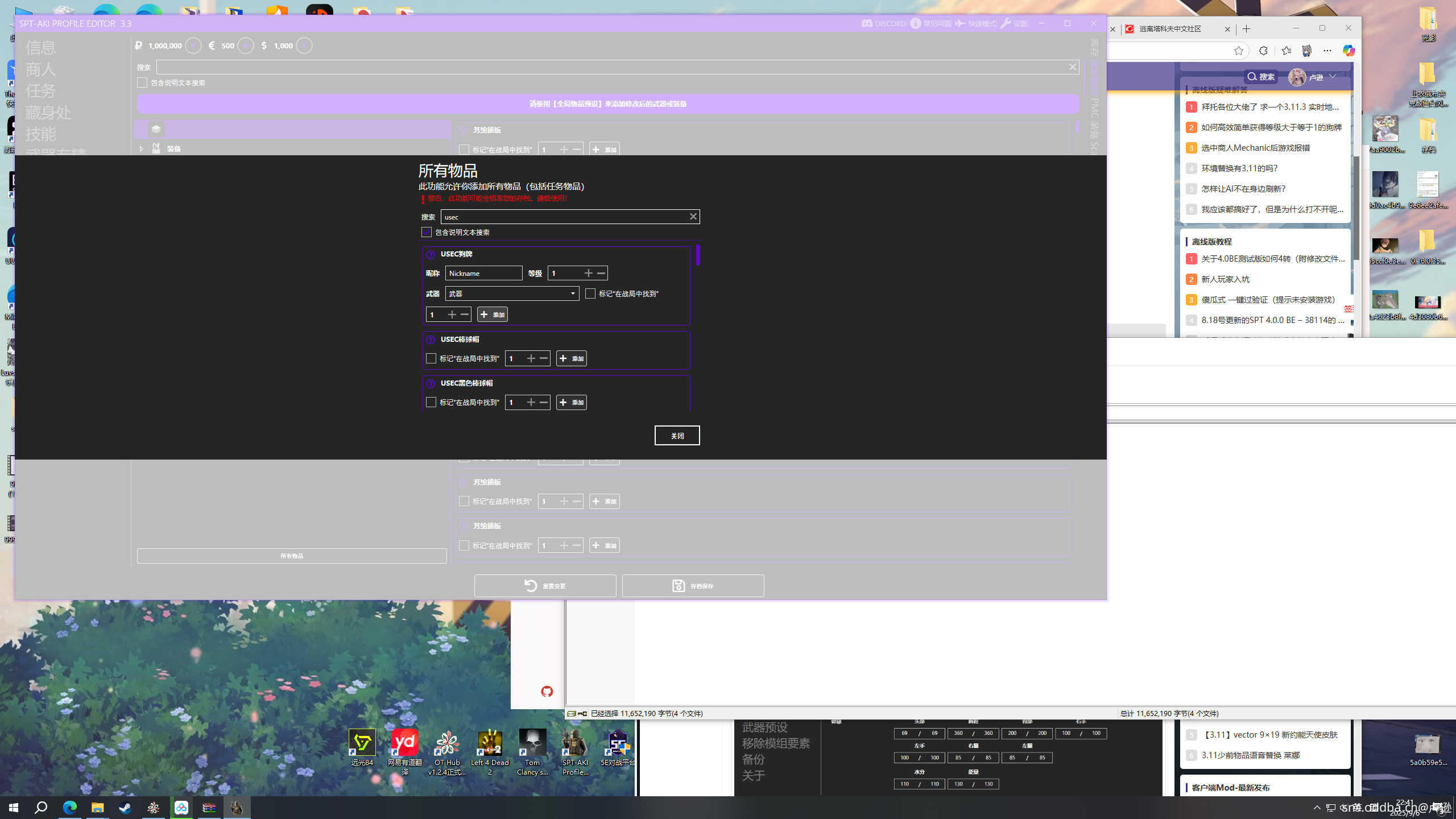Uncheck 包含说明文本搜索 in the dialog
Screen dimensions: 1456x819
pyautogui.click(x=427, y=232)
